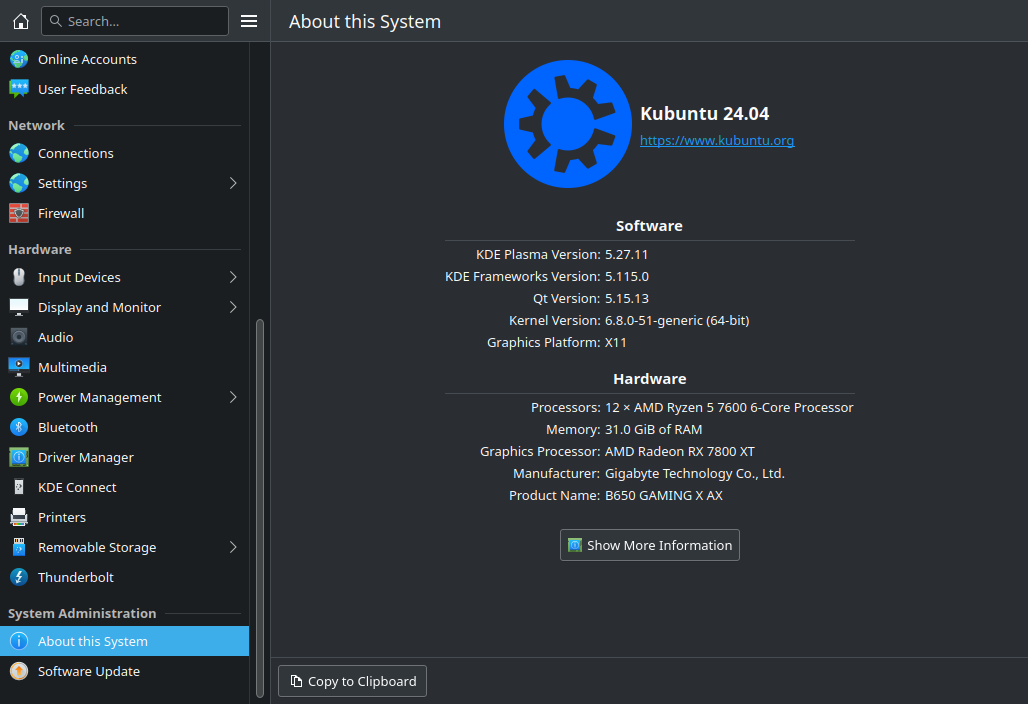Image resolution: width=1028 pixels, height=704 pixels.
Task: Click the home icon in sidebar header
Action: (x=21, y=21)
